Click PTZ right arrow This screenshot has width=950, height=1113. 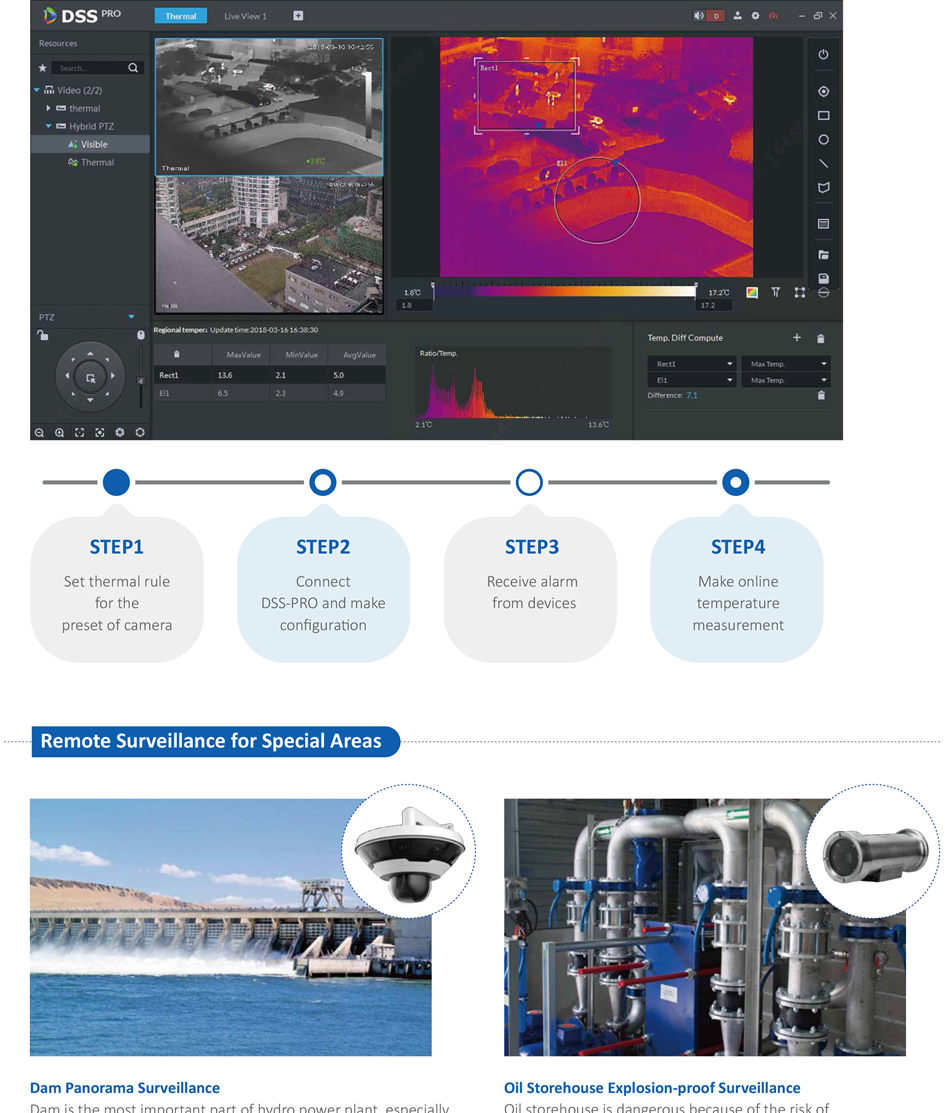(x=112, y=376)
